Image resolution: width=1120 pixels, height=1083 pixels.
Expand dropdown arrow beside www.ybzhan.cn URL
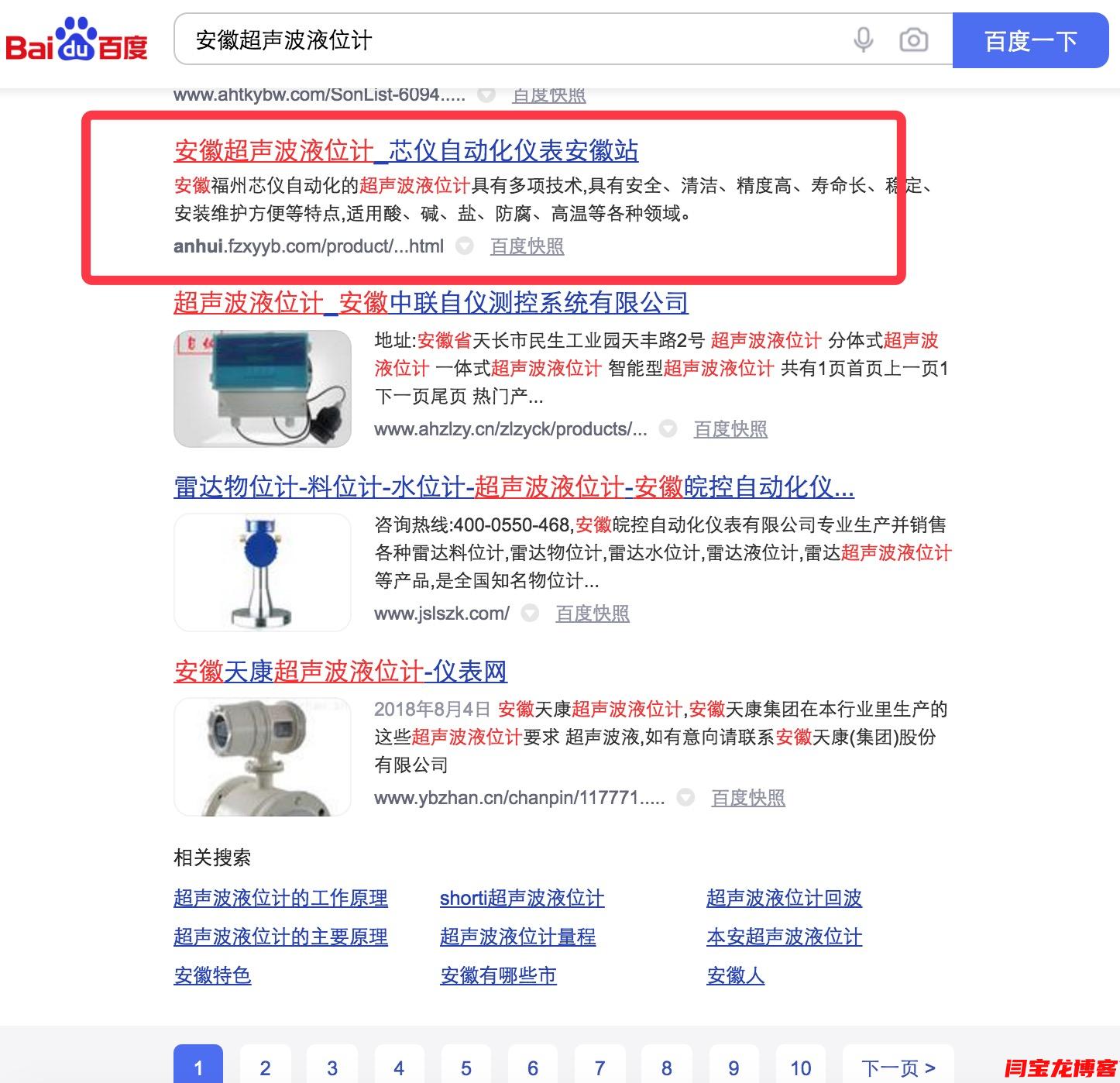[x=685, y=798]
